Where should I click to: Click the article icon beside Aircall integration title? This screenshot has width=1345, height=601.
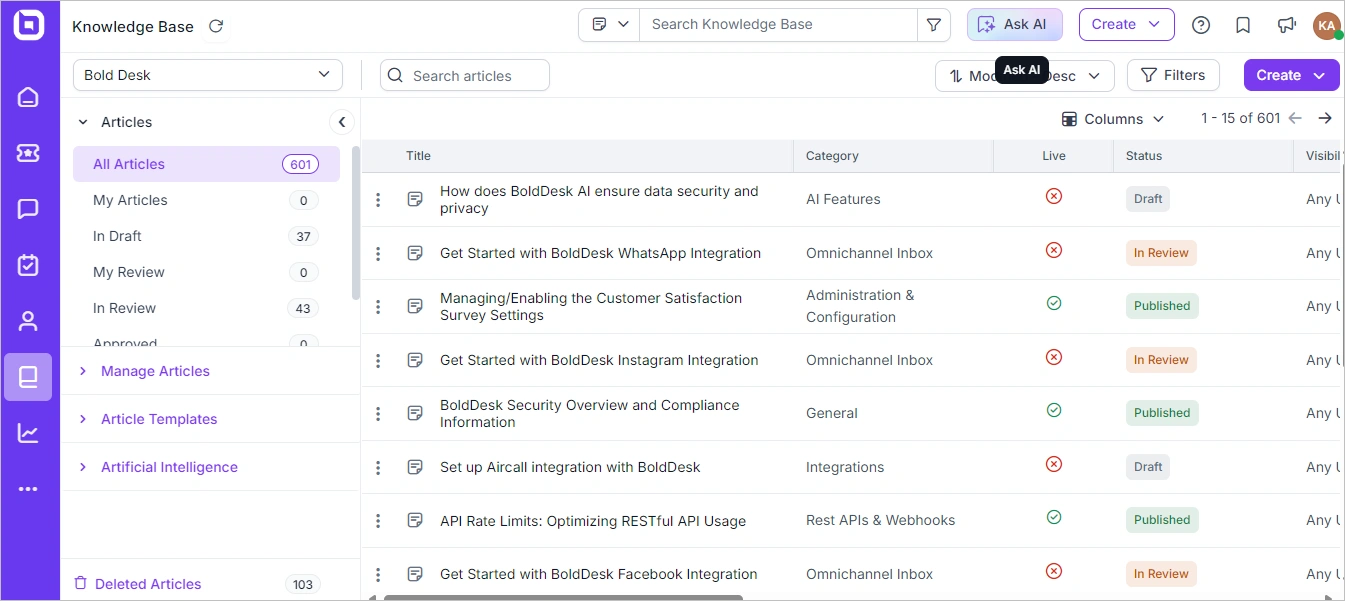[415, 467]
